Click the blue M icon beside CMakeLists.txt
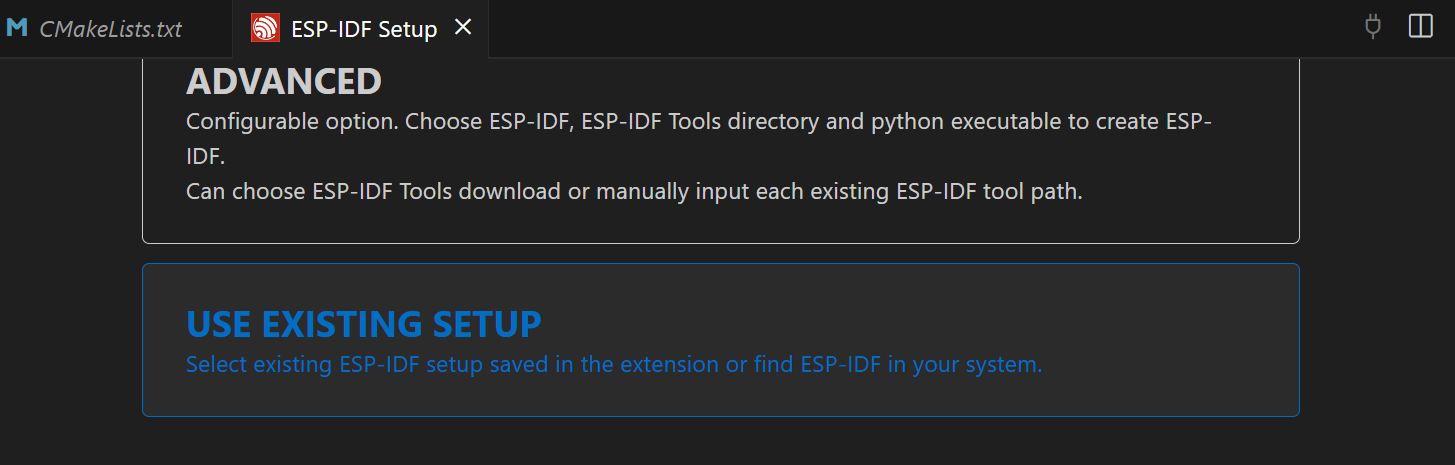 [x=17, y=28]
